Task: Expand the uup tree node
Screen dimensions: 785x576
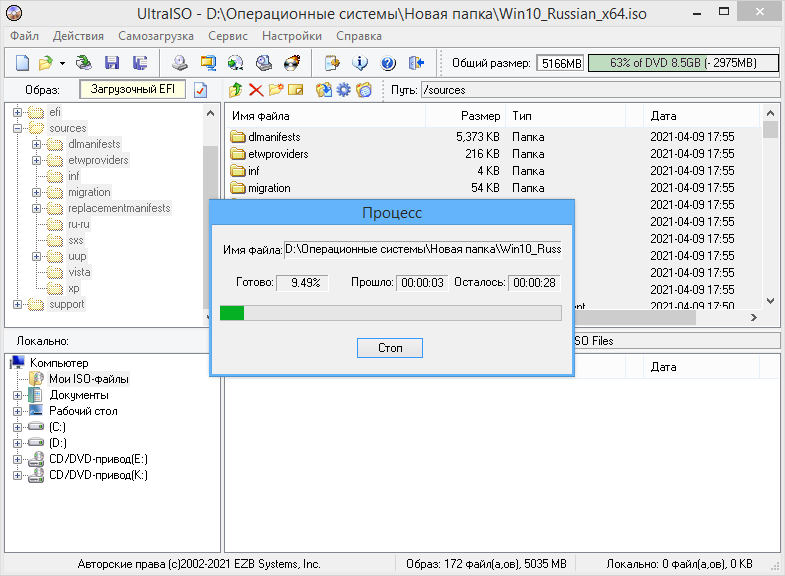Action: (x=37, y=256)
